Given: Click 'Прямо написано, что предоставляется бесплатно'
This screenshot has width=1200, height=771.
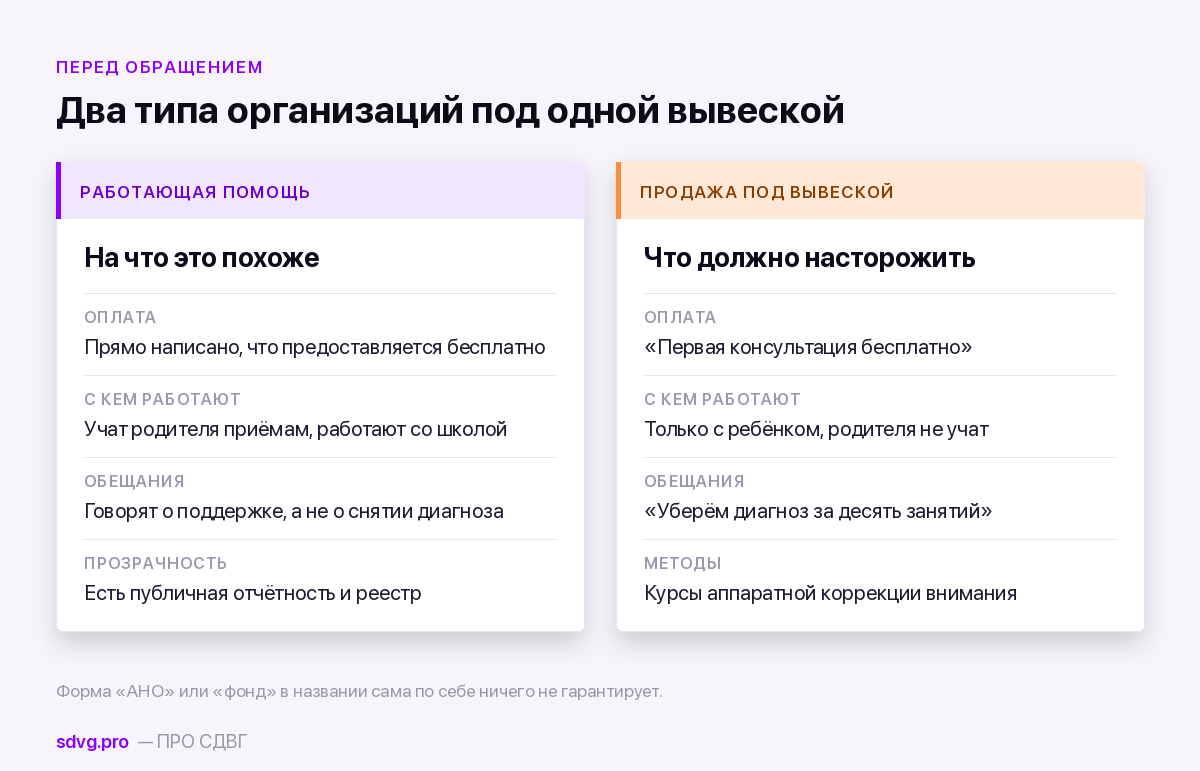Looking at the screenshot, I should pyautogui.click(x=315, y=347).
